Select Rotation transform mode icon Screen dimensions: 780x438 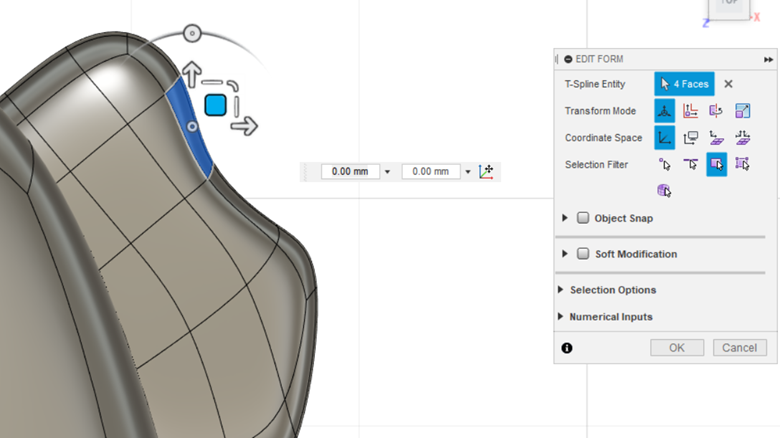pyautogui.click(x=716, y=110)
